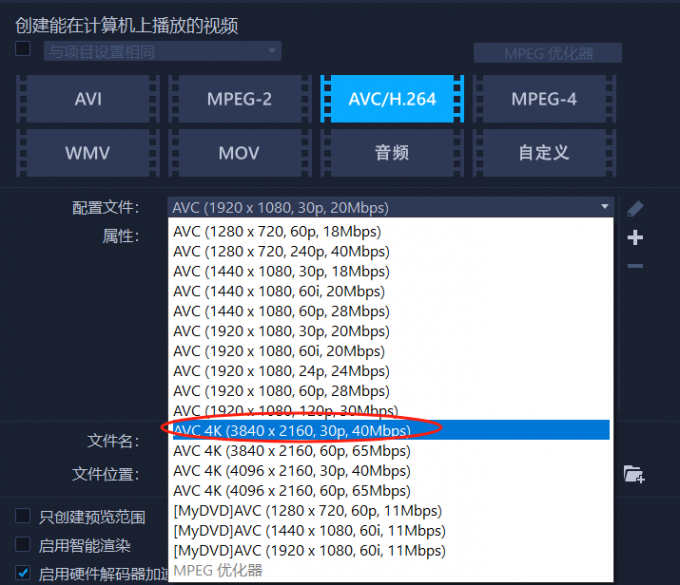Choose AVC (1920 x 1080, 60p, 28Mbps)
Screen dimensions: 680x585
click(391, 391)
